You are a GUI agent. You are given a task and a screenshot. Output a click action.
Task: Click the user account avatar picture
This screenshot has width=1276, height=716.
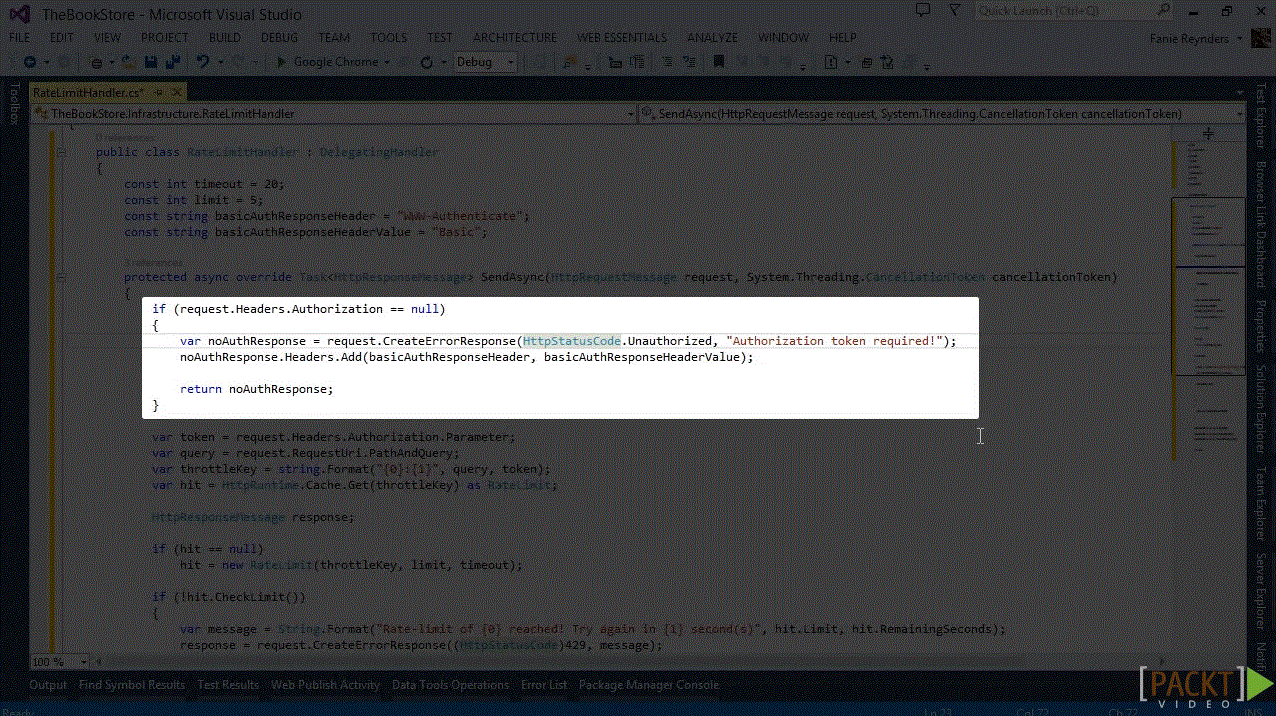[1261, 39]
